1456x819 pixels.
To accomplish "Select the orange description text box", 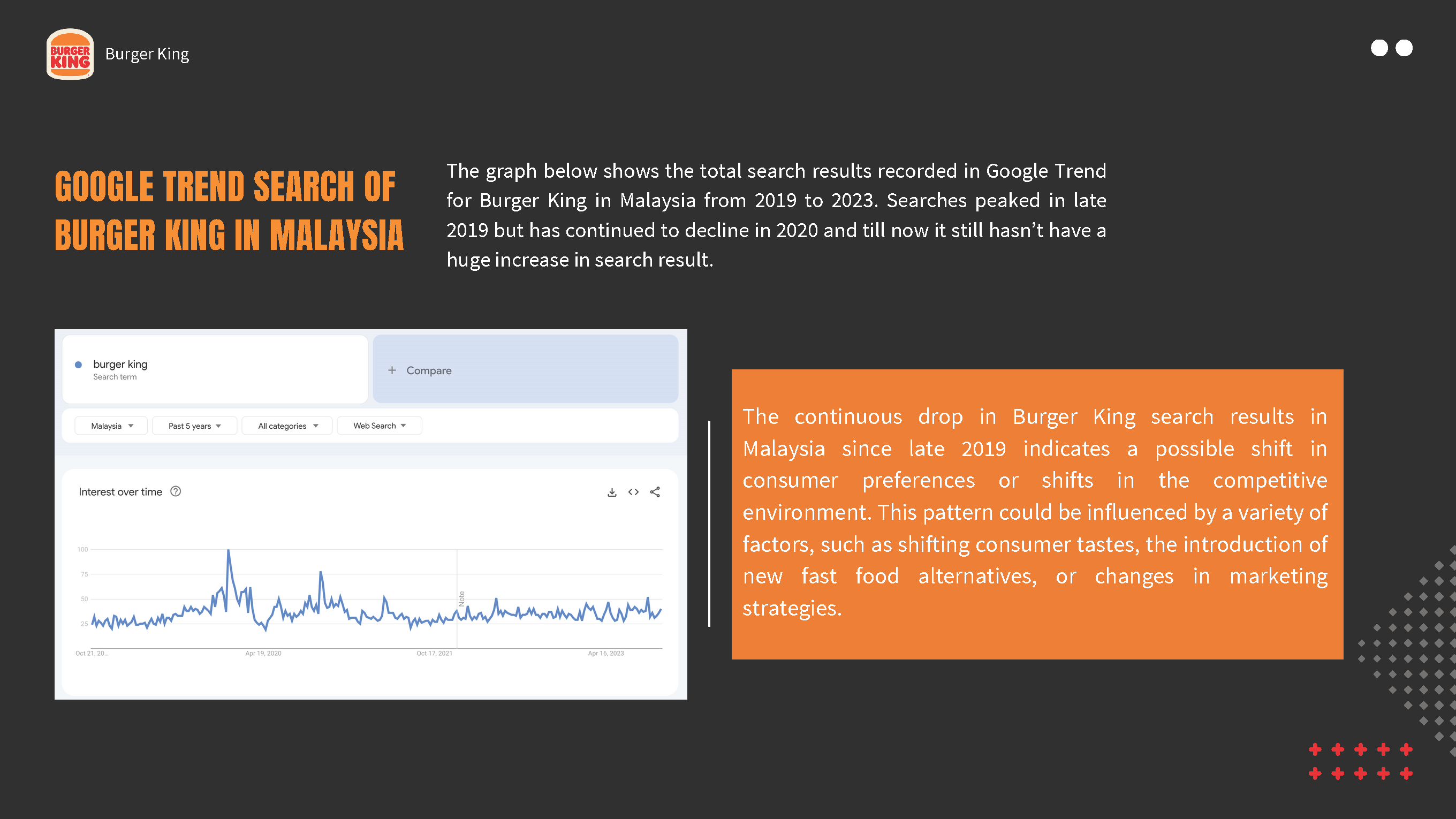I will [x=1037, y=514].
